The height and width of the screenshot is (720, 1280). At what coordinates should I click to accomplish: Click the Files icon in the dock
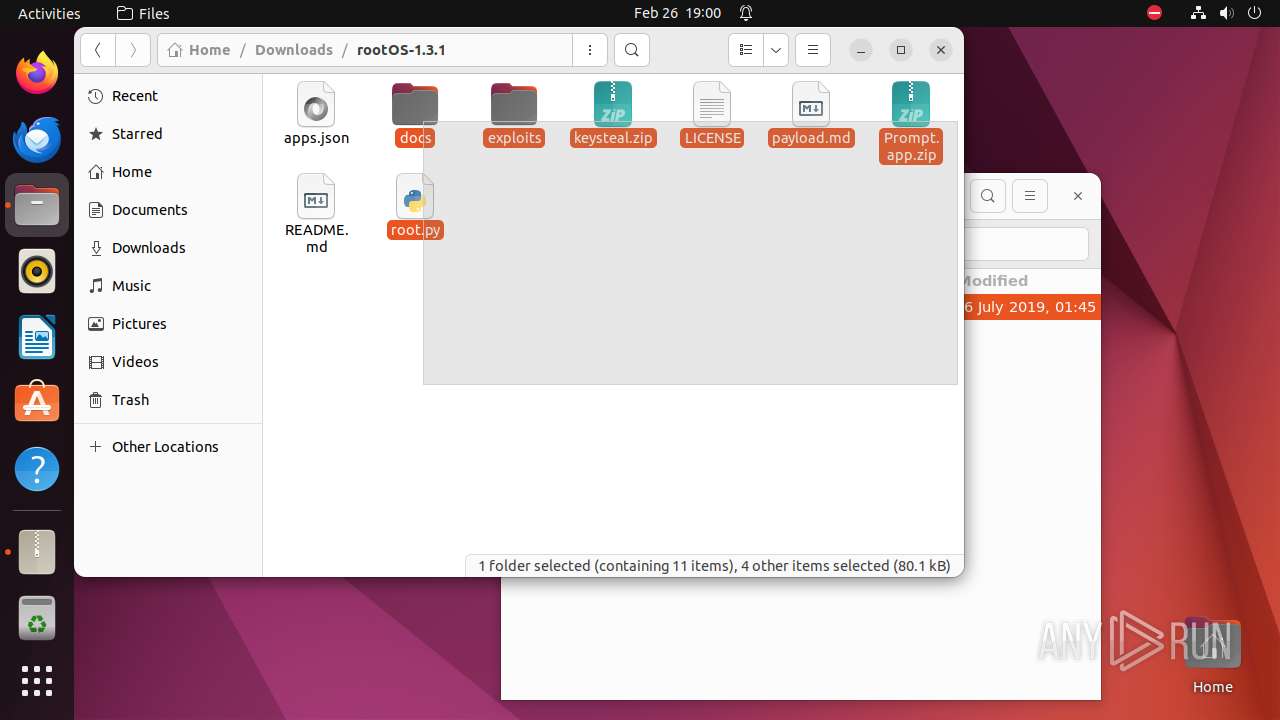[x=37, y=205]
